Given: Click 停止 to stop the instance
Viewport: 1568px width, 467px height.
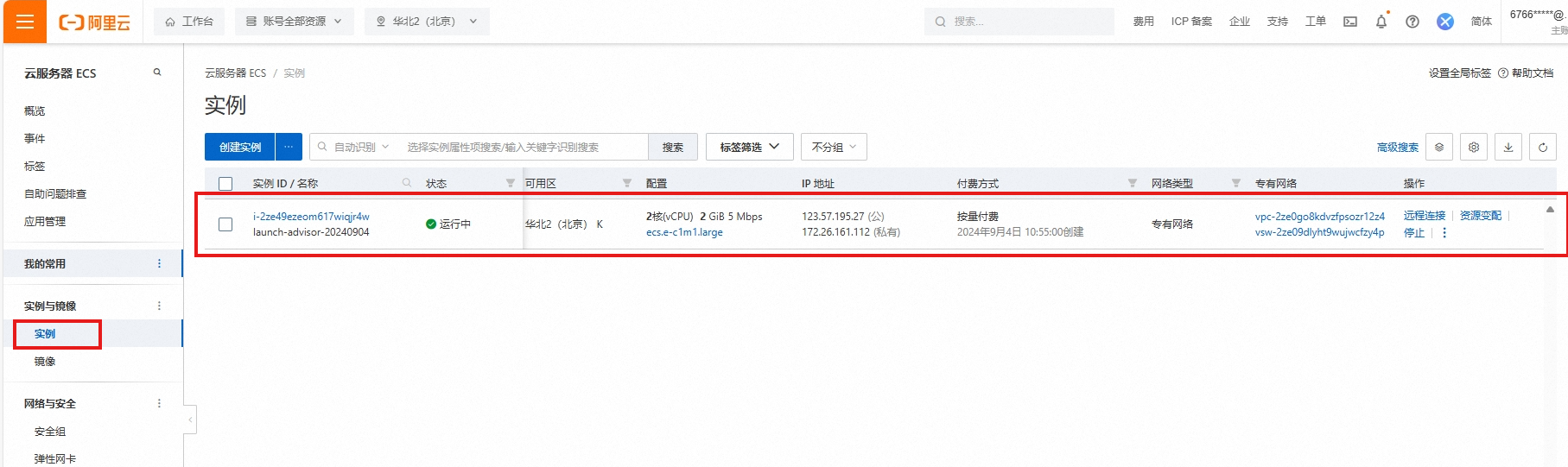Looking at the screenshot, I should [1414, 233].
